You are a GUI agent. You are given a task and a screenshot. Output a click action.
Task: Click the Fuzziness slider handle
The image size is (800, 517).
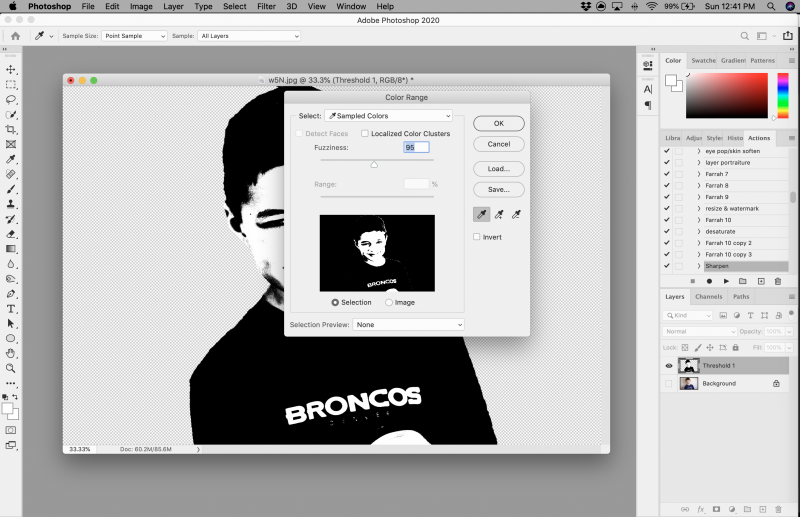pyautogui.click(x=374, y=164)
